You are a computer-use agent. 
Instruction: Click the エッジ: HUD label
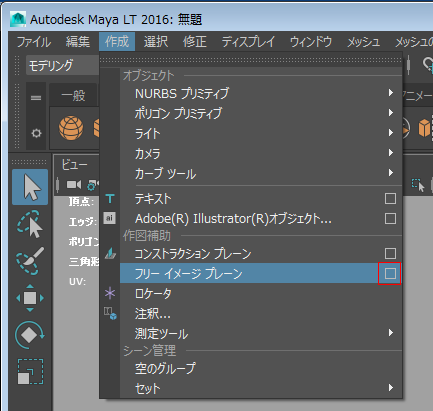pyautogui.click(x=82, y=221)
